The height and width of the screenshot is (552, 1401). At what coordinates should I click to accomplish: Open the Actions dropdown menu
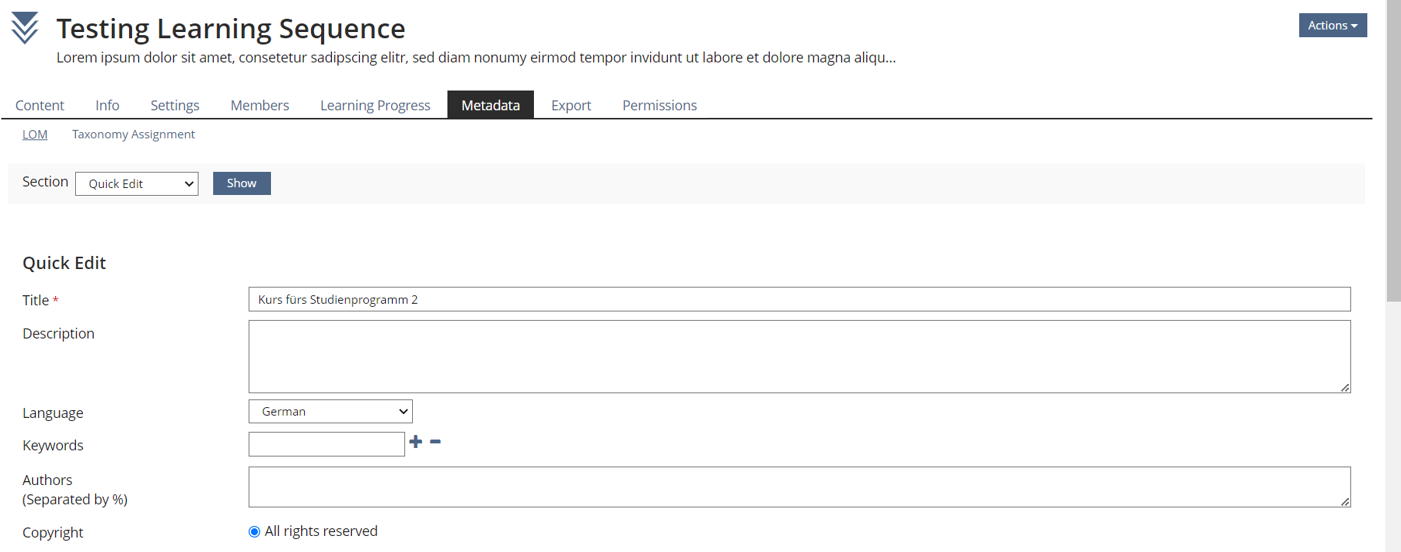(1332, 25)
